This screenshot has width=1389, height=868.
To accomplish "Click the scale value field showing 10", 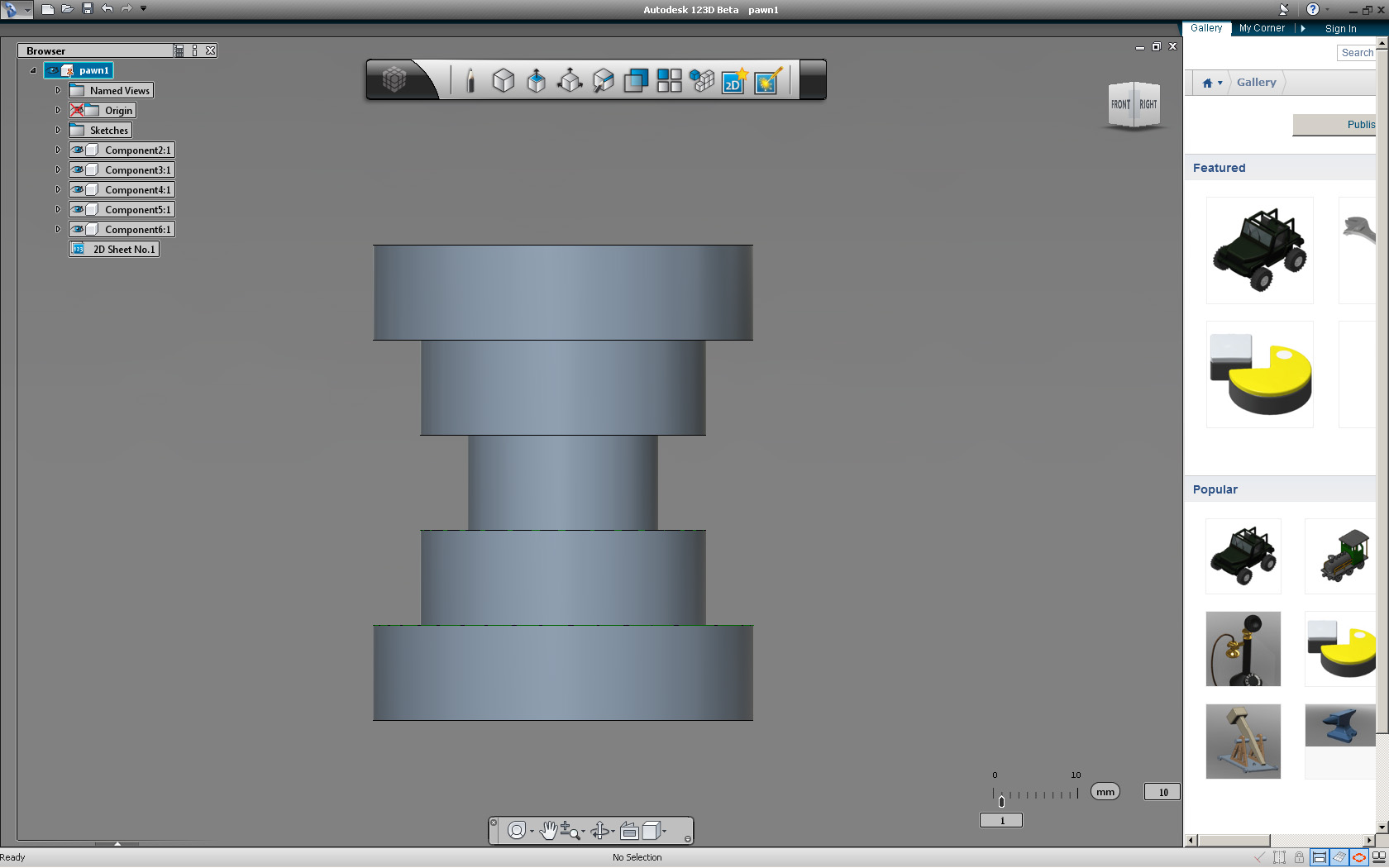I will coord(1162,792).
